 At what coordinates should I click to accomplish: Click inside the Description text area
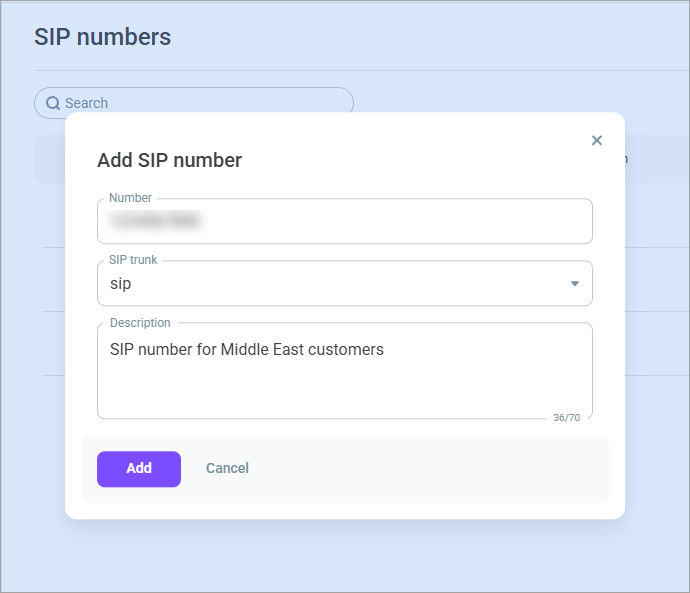(345, 371)
